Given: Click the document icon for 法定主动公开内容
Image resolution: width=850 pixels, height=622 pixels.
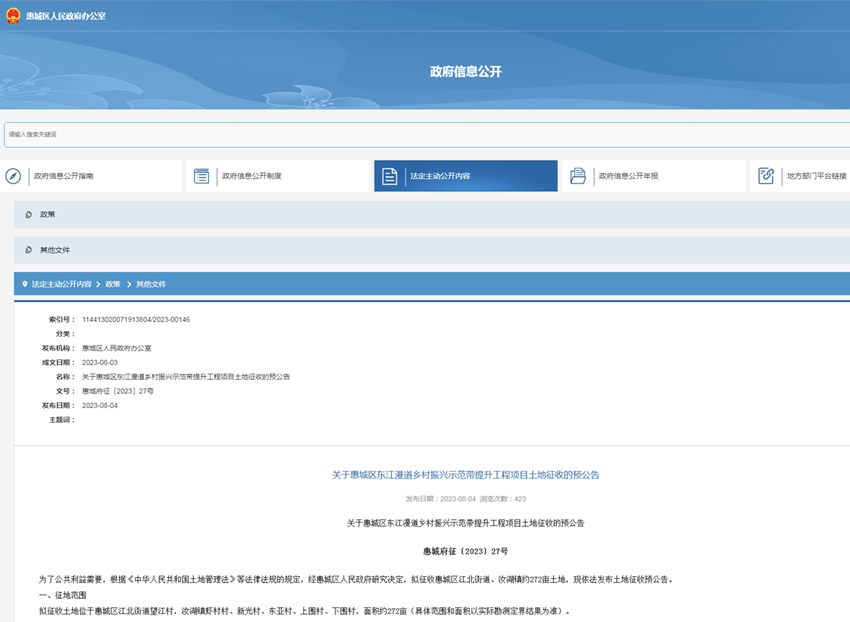Looking at the screenshot, I should tap(390, 176).
